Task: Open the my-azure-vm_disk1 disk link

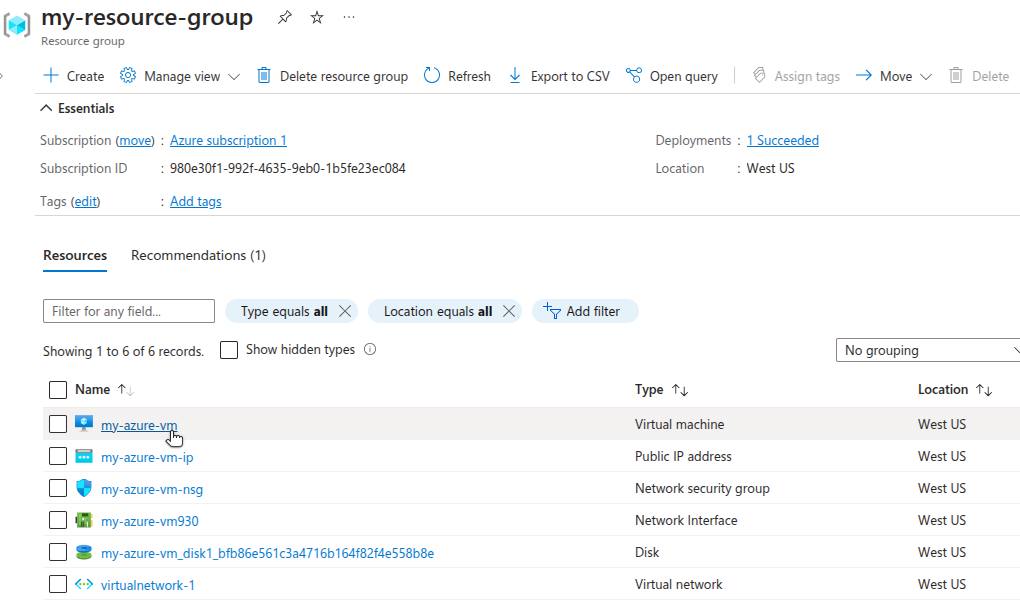Action: [267, 553]
